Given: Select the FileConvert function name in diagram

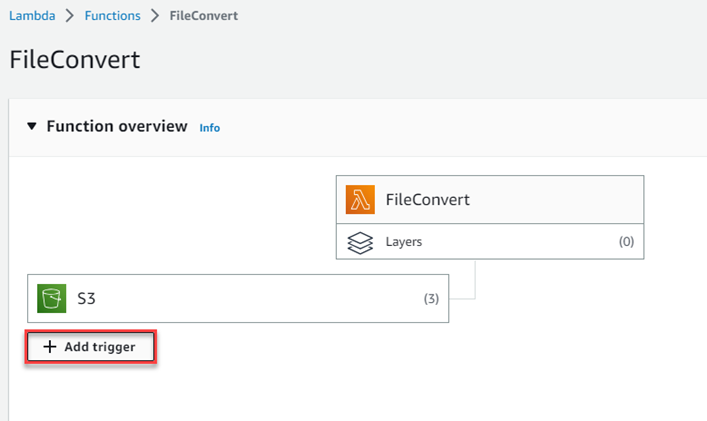Looking at the screenshot, I should pos(427,200).
